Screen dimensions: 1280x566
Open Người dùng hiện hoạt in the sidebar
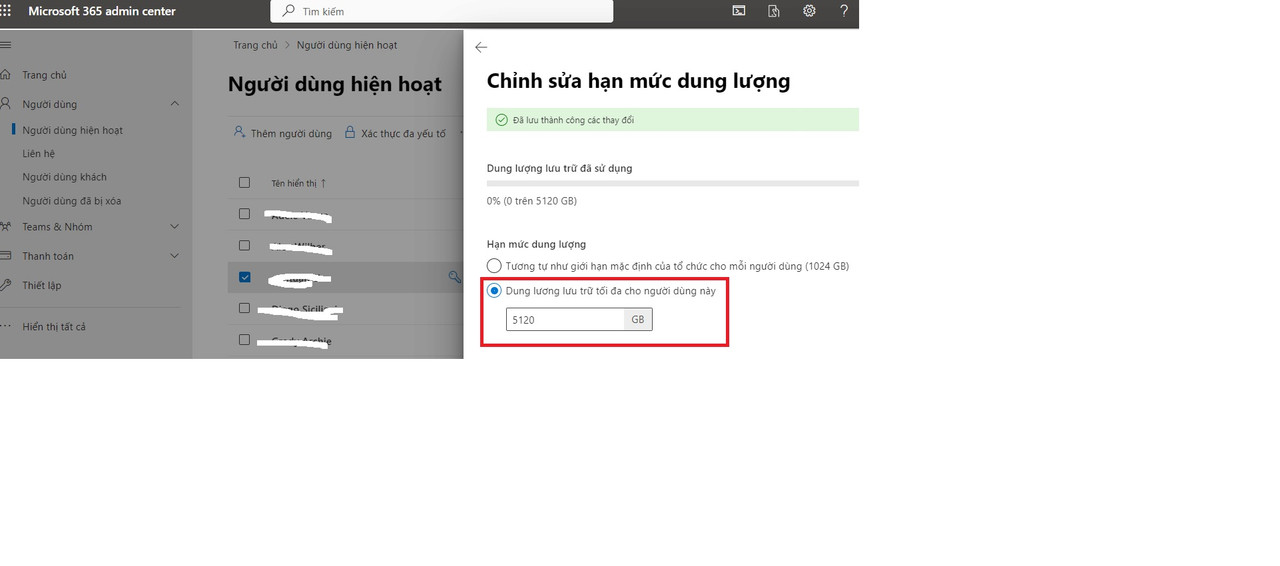73,130
